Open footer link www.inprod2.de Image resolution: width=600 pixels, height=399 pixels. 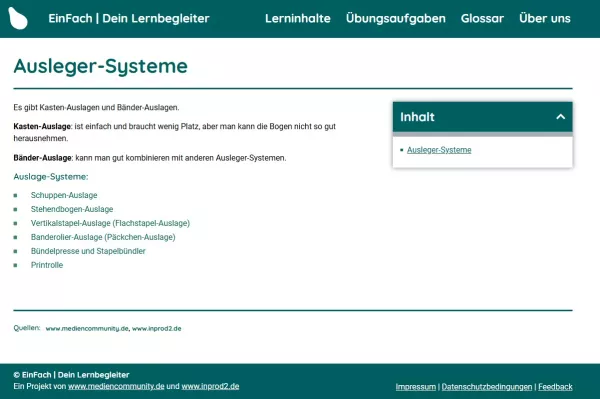click(x=210, y=386)
